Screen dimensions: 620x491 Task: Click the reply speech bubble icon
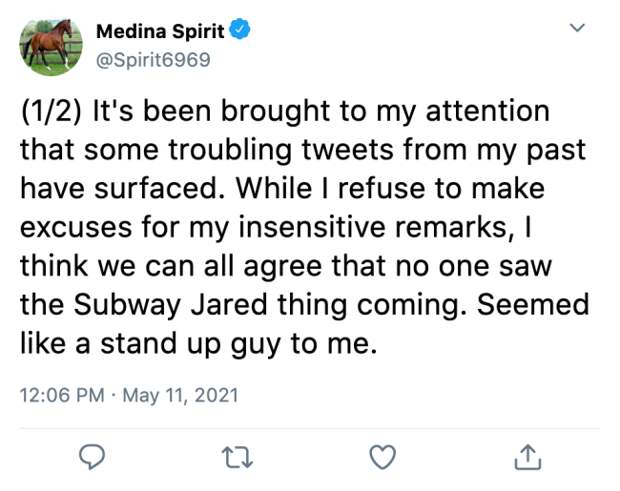tap(91, 457)
